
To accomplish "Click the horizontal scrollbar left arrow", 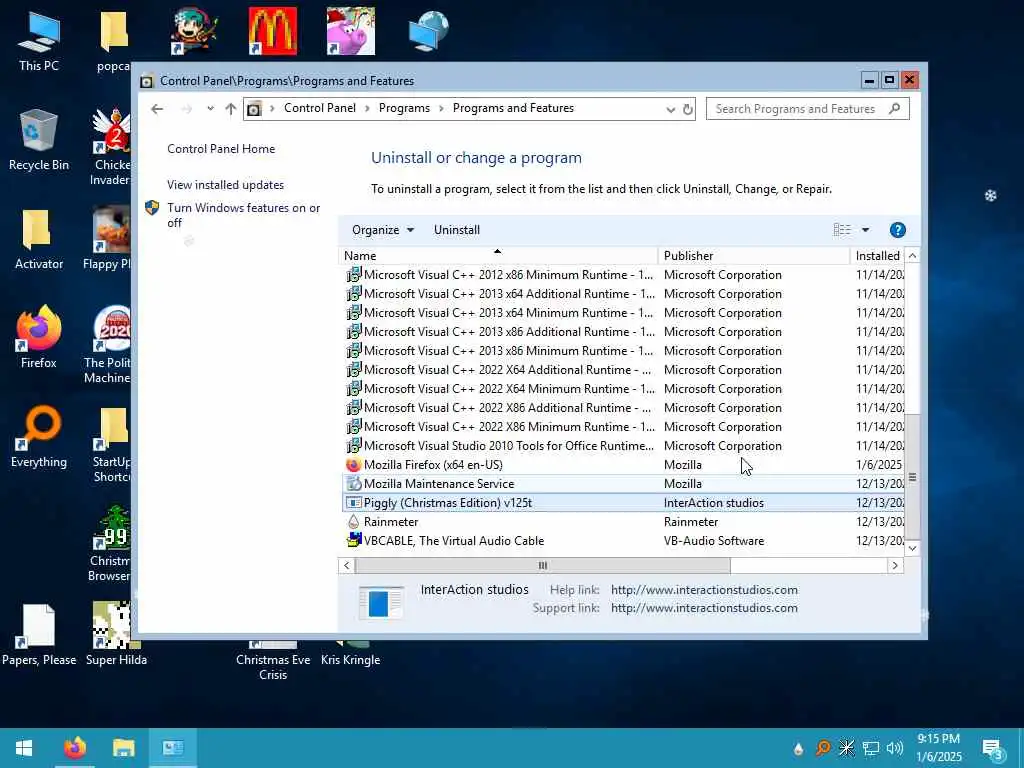I will tap(347, 566).
